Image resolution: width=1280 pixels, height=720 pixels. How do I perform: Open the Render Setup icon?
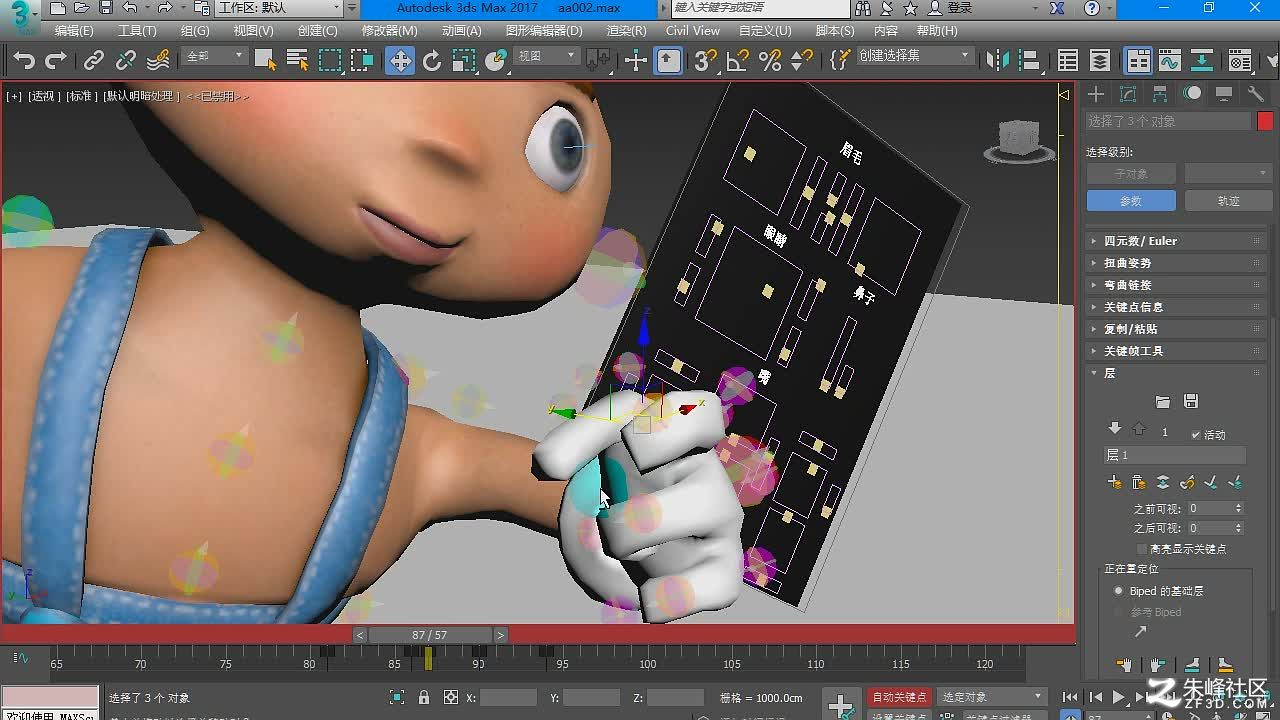tap(1240, 61)
